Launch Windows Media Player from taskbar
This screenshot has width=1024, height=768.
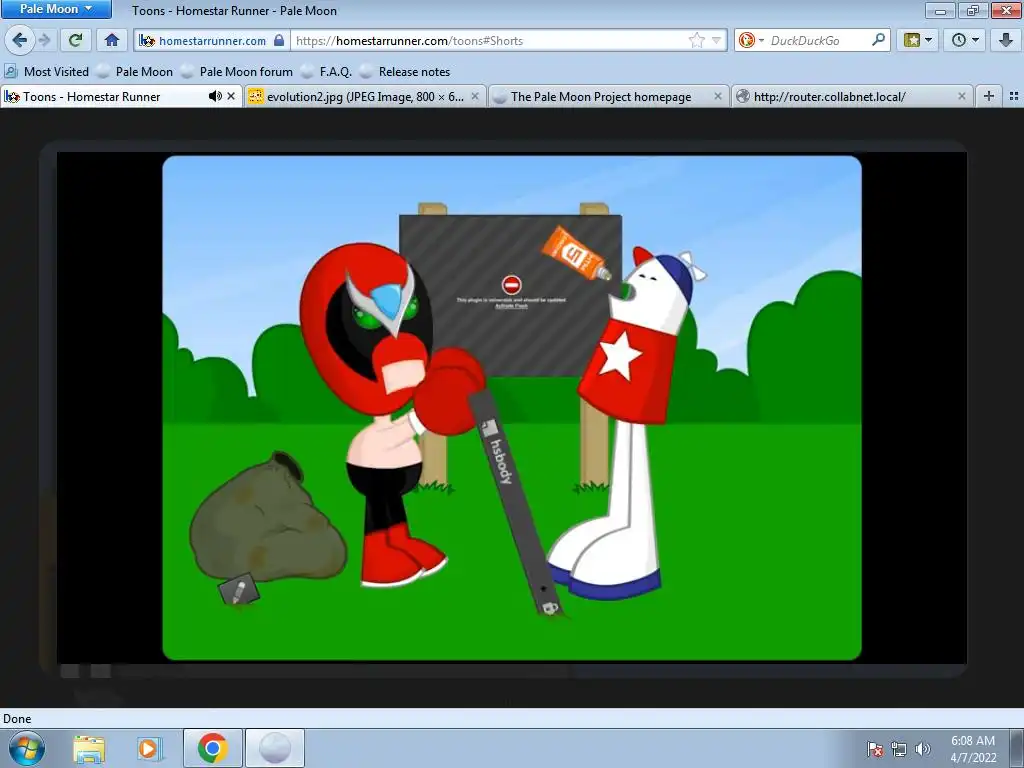[150, 748]
